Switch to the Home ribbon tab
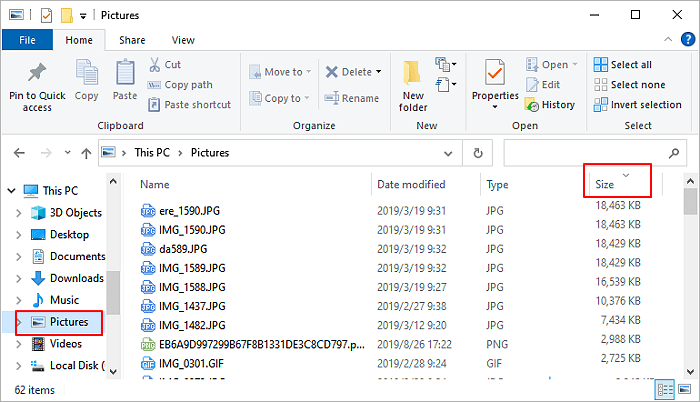This screenshot has height=402, width=700. [79, 40]
